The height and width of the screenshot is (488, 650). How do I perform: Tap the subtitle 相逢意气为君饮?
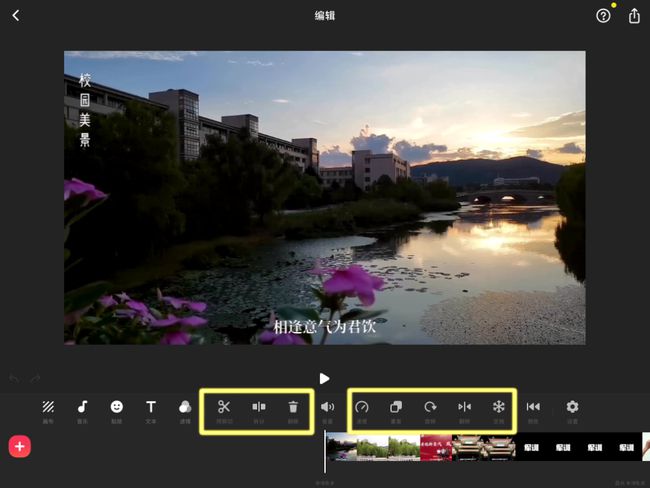(x=325, y=327)
